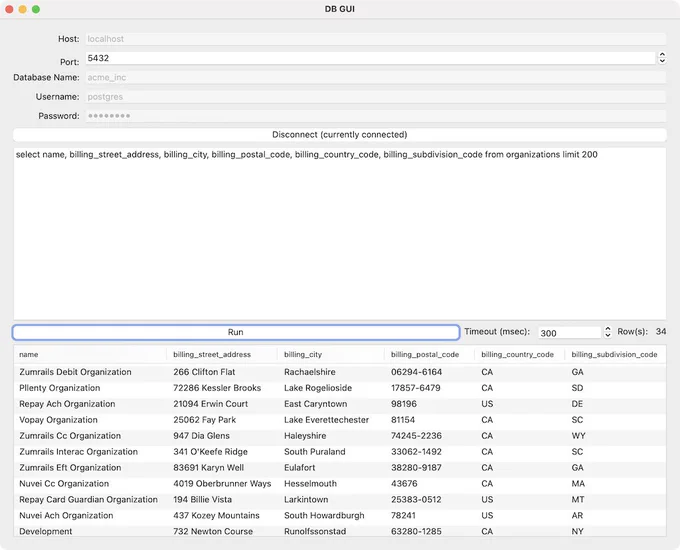Click city cell Hesselmouth
680x550 pixels.
[x=310, y=484]
